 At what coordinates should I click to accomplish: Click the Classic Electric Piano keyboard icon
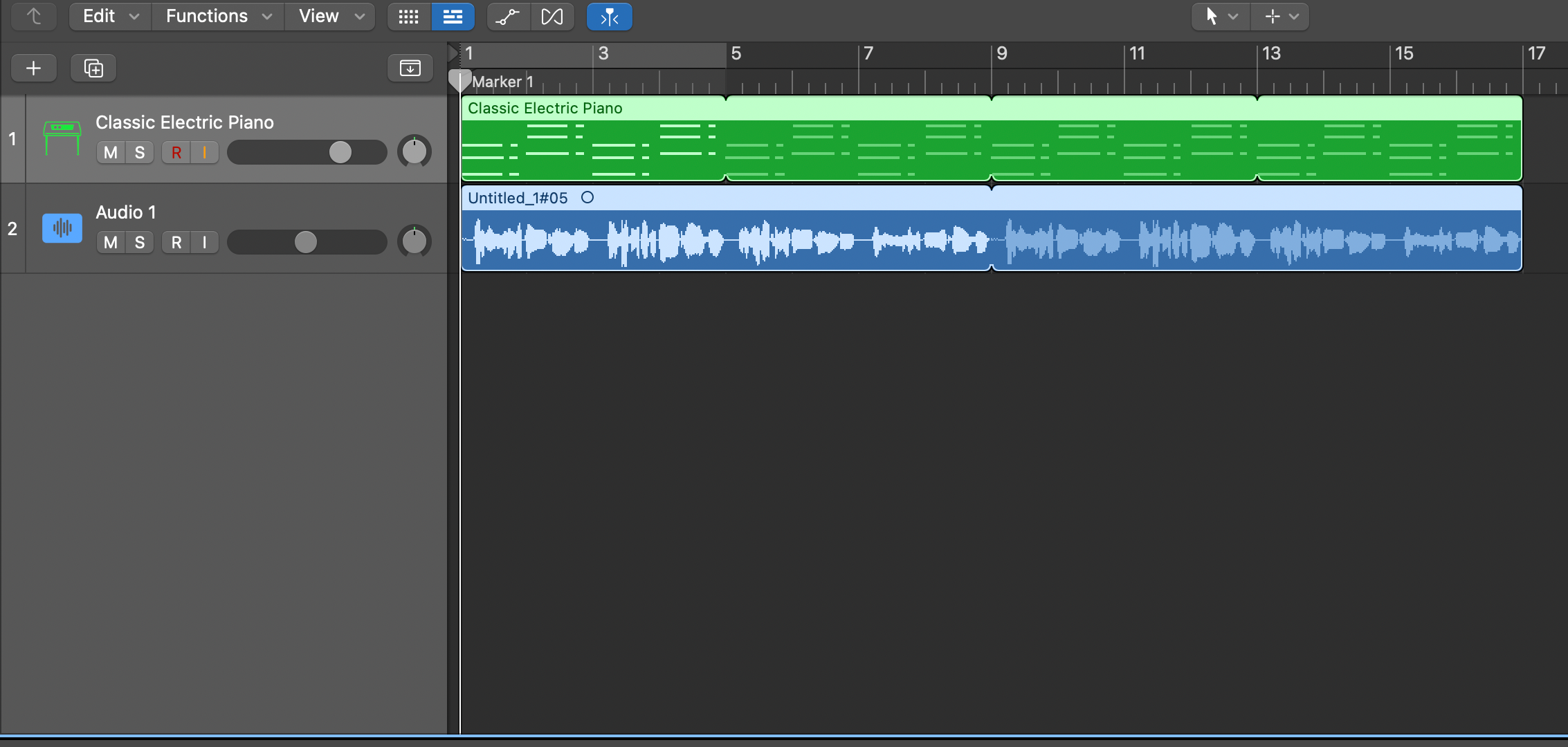tap(62, 137)
